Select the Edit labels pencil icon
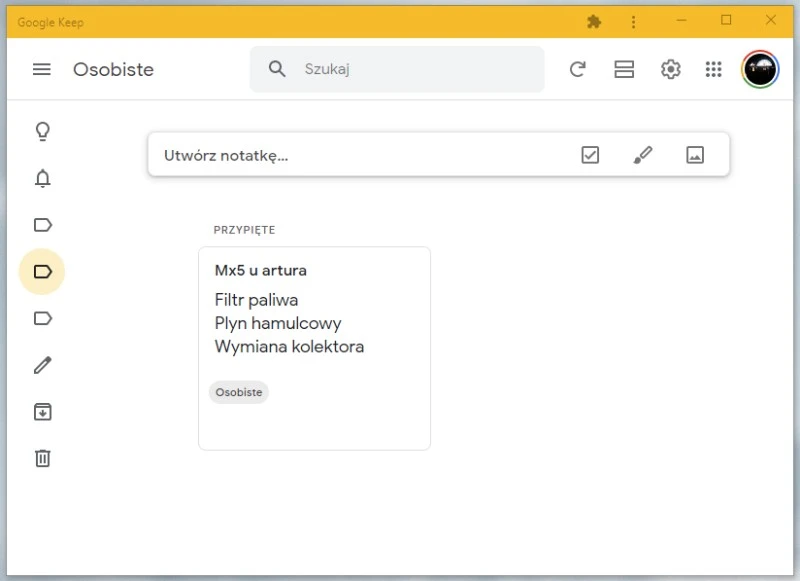 tap(41, 365)
